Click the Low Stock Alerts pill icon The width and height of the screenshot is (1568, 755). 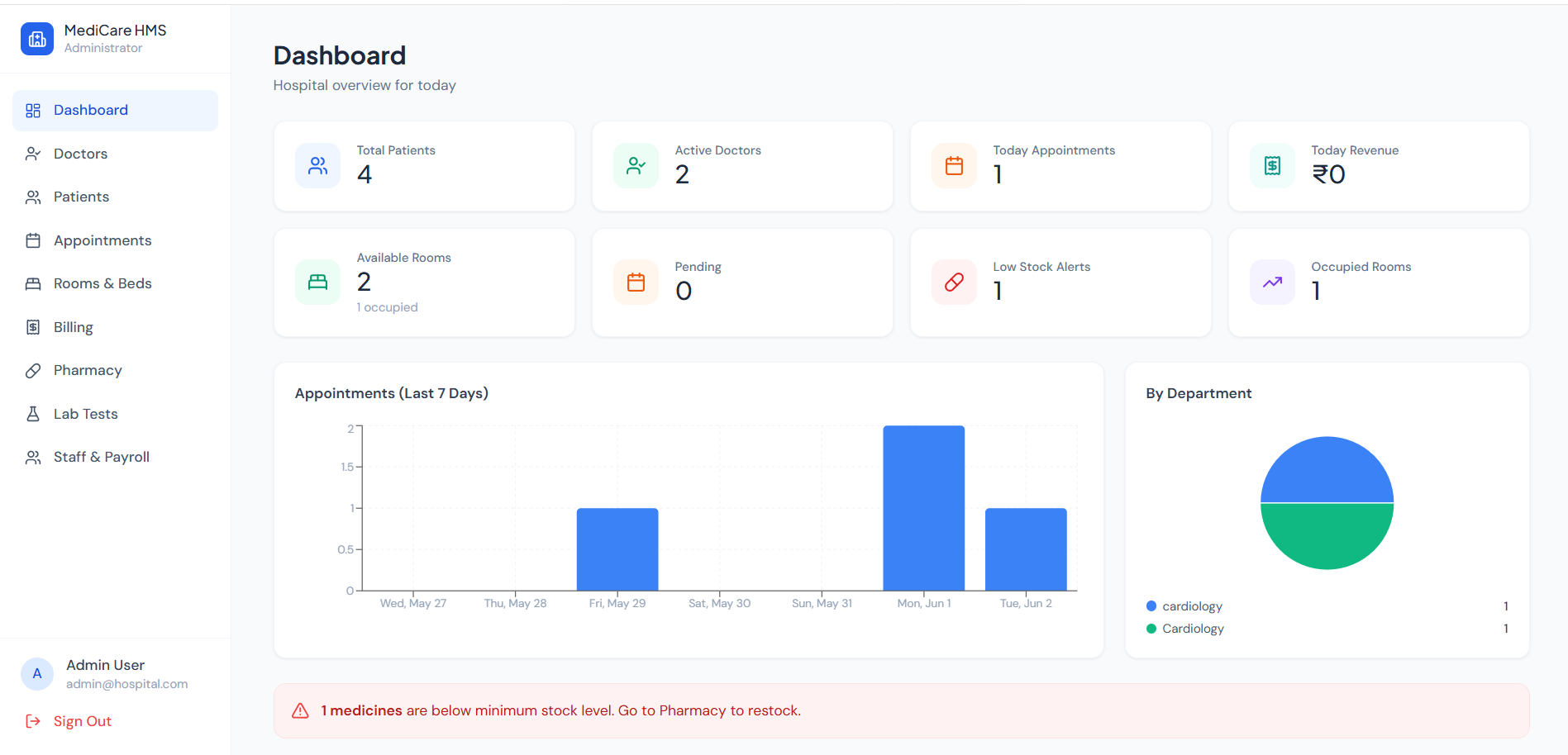tap(954, 283)
